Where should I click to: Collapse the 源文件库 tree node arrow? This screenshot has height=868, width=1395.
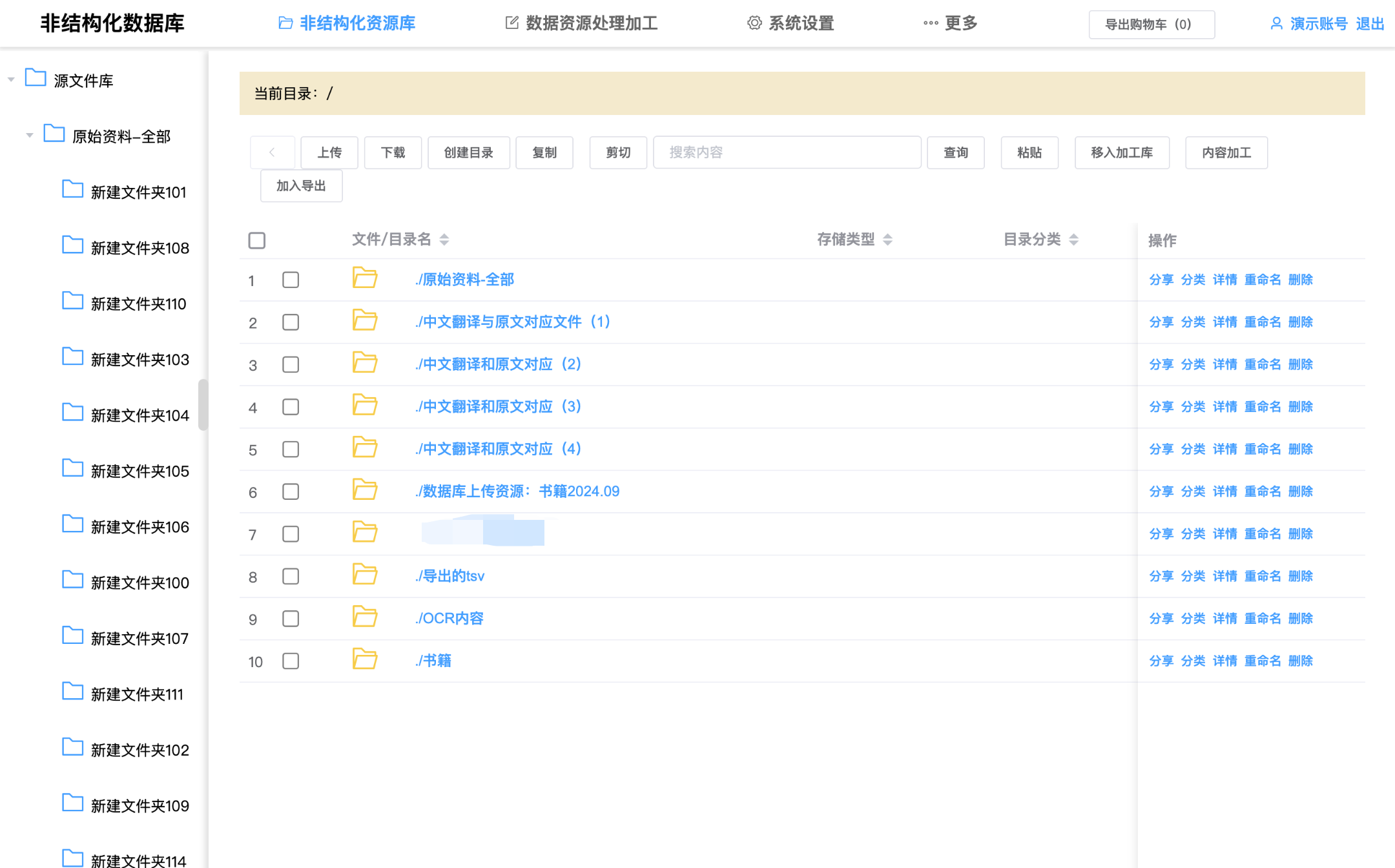click(11, 79)
